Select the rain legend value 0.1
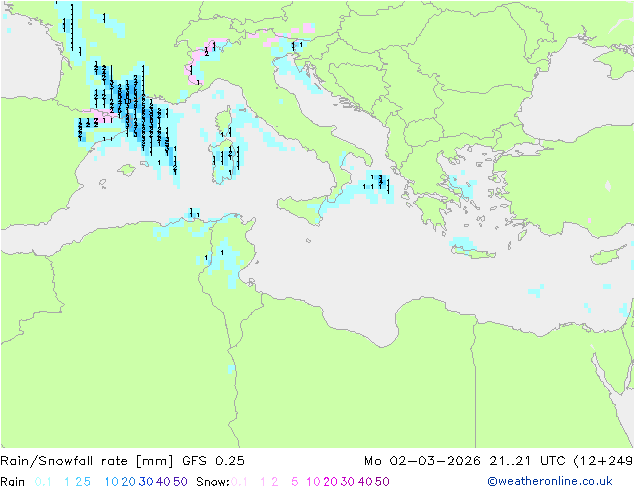Viewport: 634px width, 490px height. point(43,482)
